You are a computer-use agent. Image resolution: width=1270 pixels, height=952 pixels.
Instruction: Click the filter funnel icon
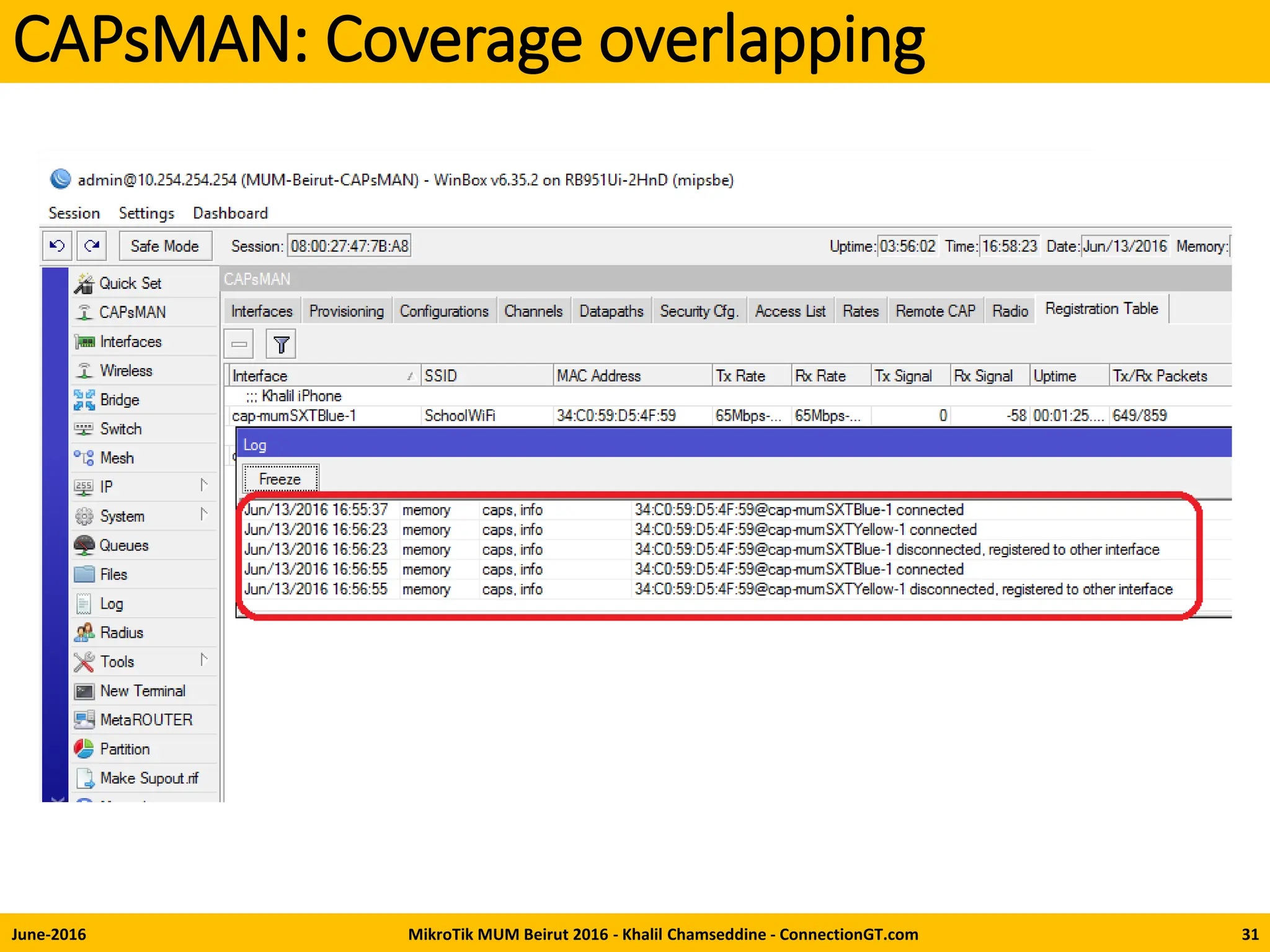click(281, 345)
